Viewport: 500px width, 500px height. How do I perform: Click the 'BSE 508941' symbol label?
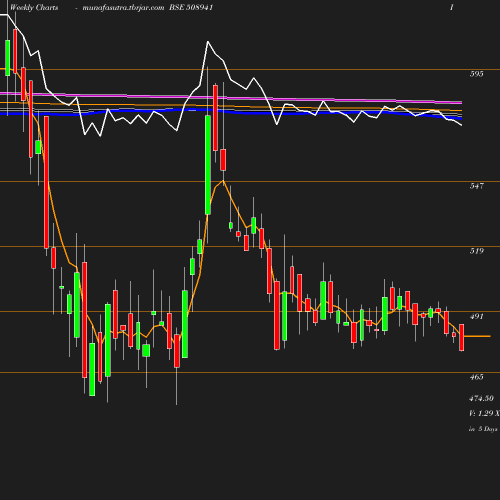click(x=191, y=7)
